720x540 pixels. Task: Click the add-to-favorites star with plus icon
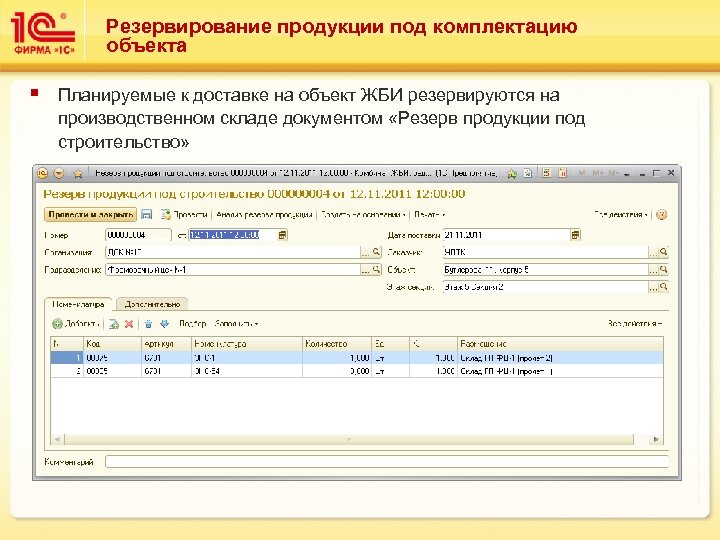point(512,173)
